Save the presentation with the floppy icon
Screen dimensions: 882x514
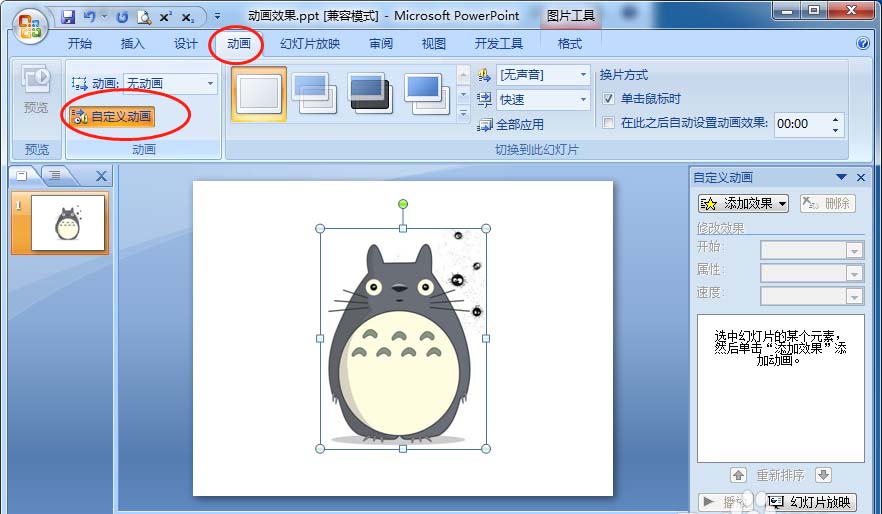coord(68,17)
